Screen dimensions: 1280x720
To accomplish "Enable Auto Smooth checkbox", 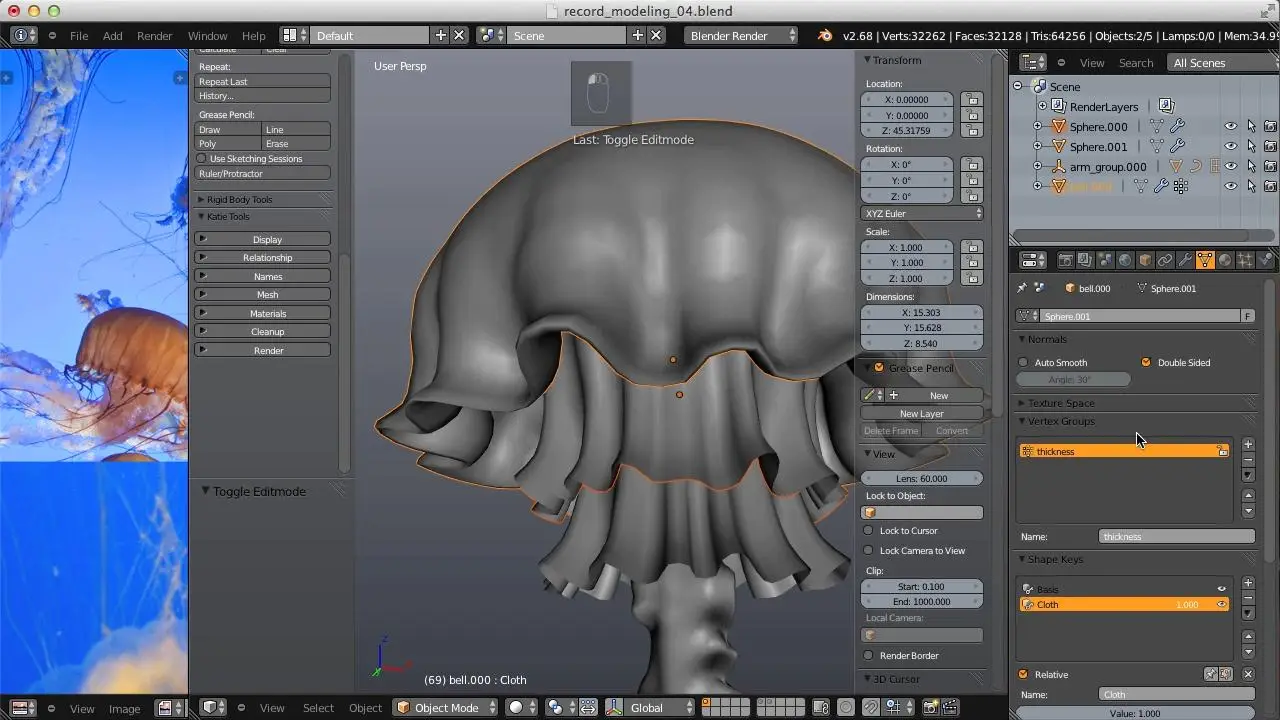I will [1023, 363].
